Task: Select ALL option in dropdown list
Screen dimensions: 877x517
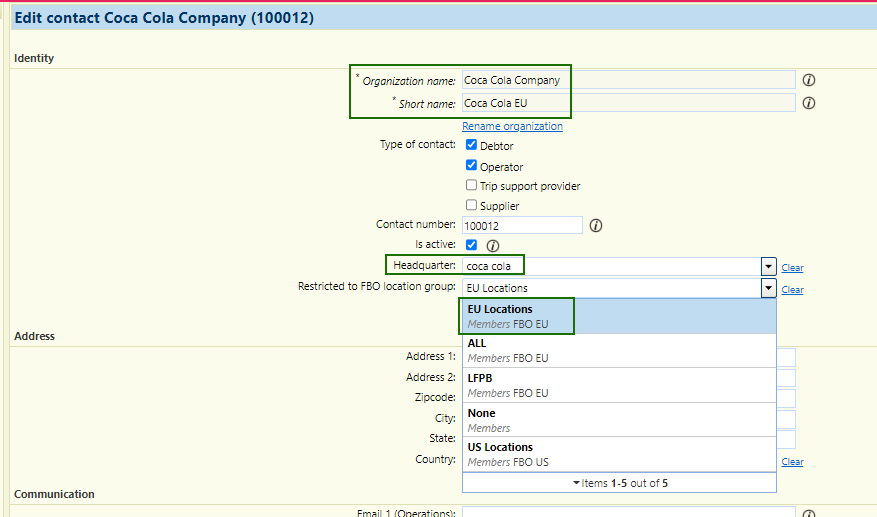Action: (x=619, y=350)
